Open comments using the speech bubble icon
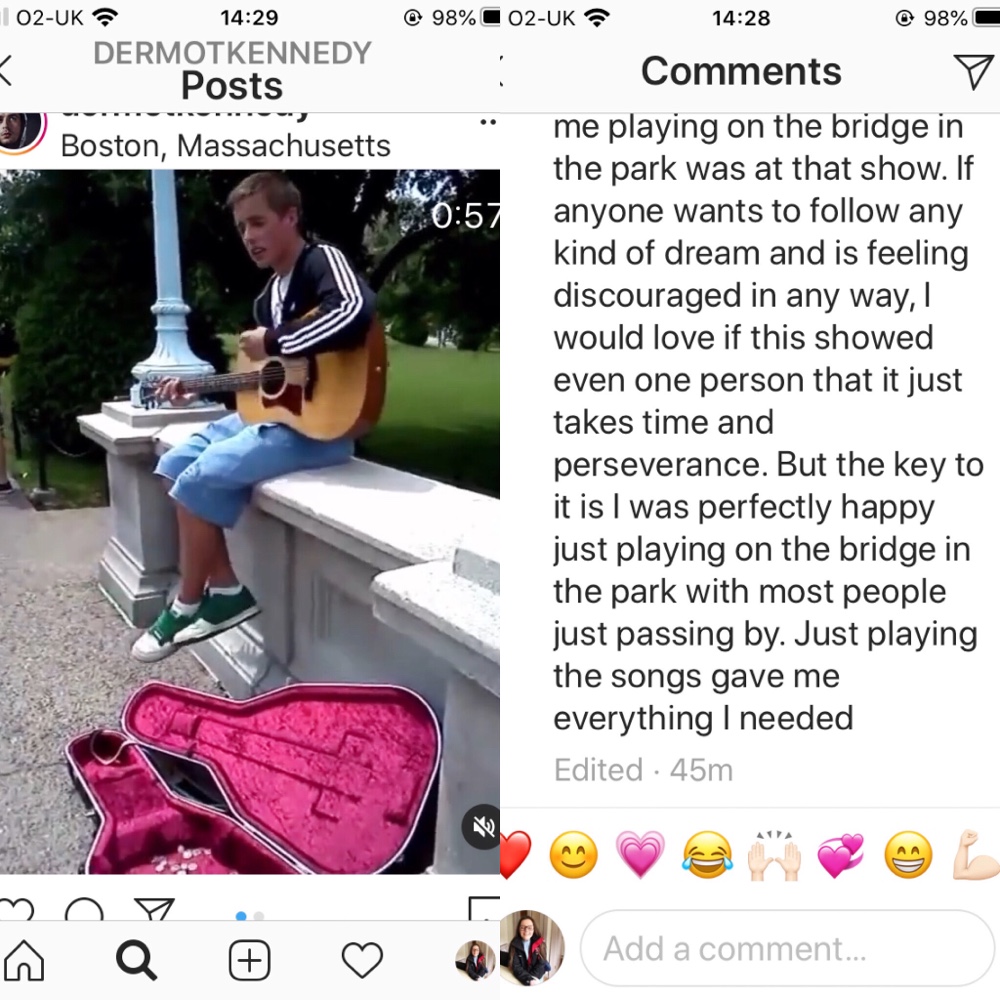The width and height of the screenshot is (1000, 1000). point(84,909)
